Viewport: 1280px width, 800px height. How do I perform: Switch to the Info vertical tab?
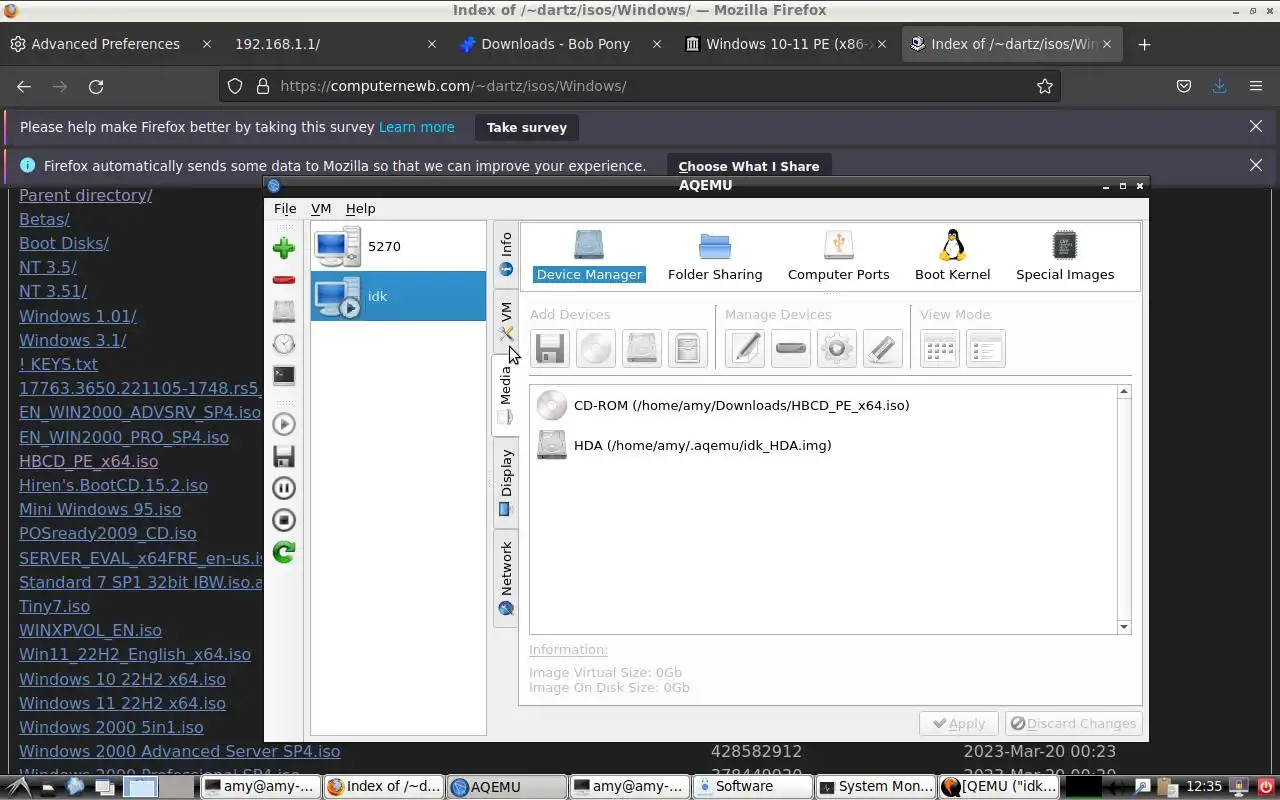tap(506, 255)
